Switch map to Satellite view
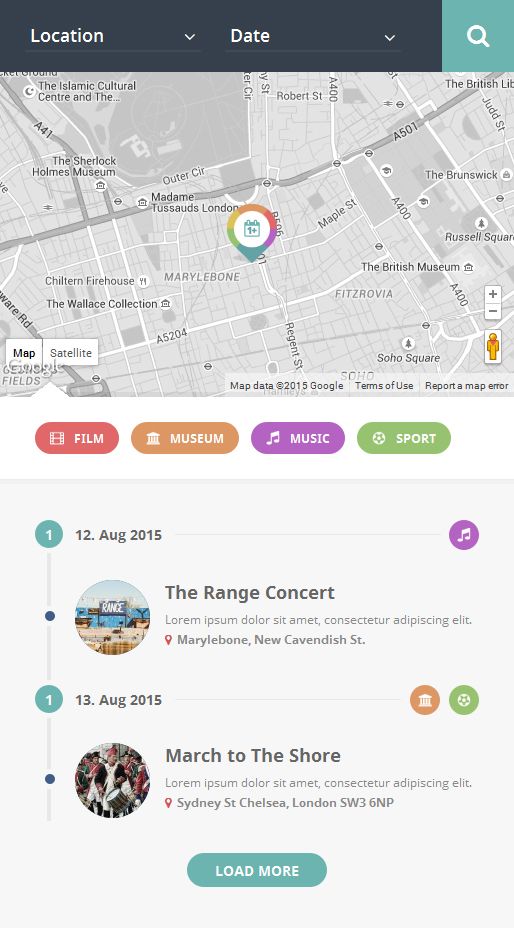The height and width of the screenshot is (928, 514). pyautogui.click(x=70, y=353)
